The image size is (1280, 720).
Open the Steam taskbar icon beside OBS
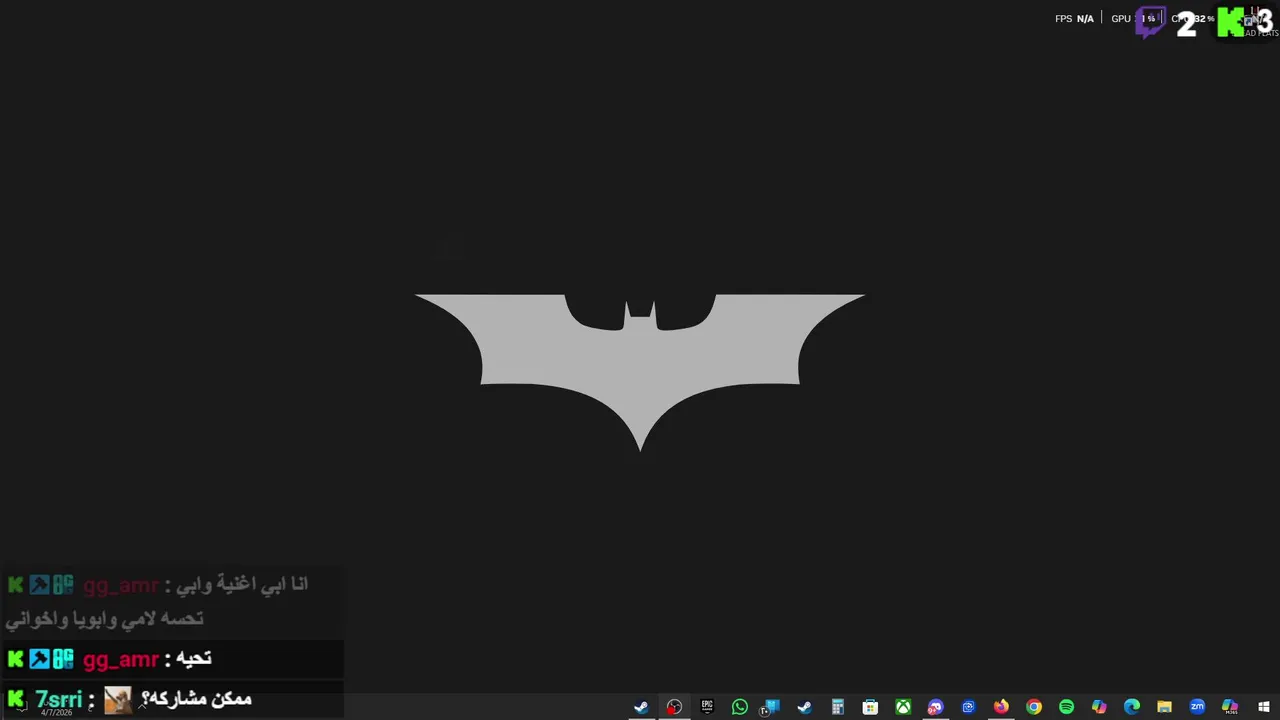click(x=641, y=707)
